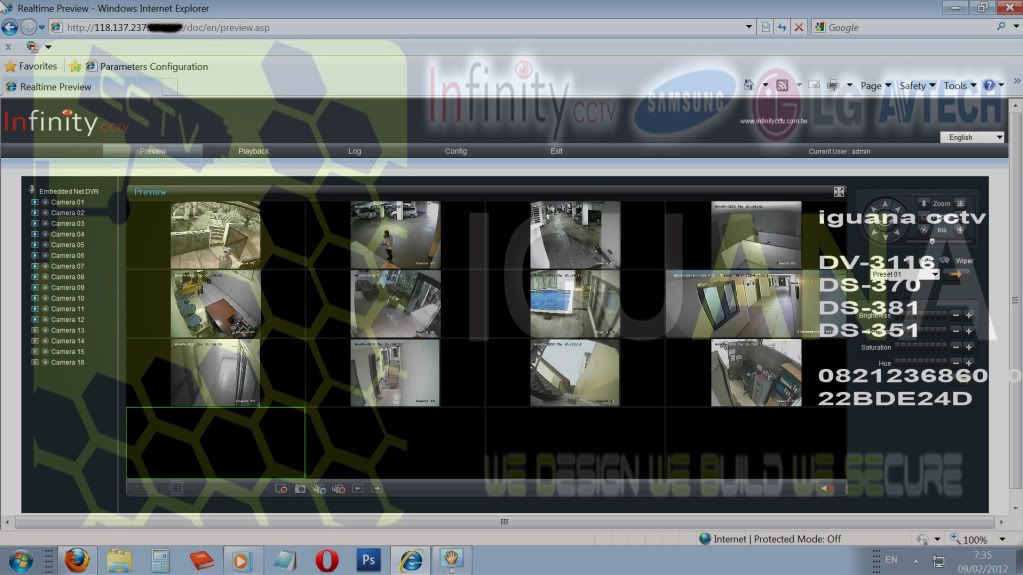Open the Favorites button
The image size is (1023, 575).
point(31,66)
